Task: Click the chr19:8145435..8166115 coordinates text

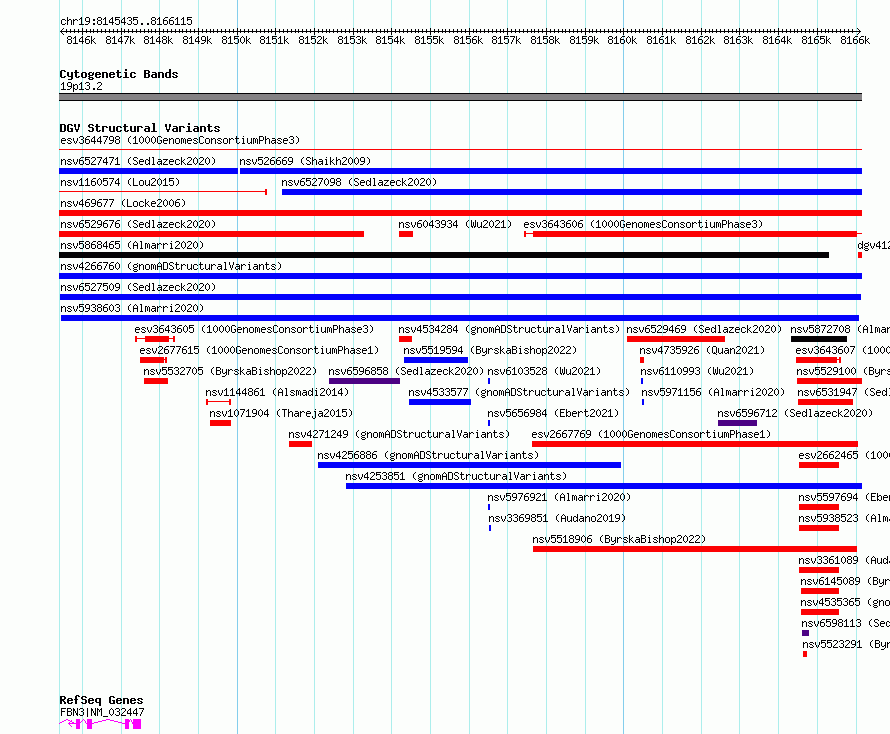Action: pos(126,22)
